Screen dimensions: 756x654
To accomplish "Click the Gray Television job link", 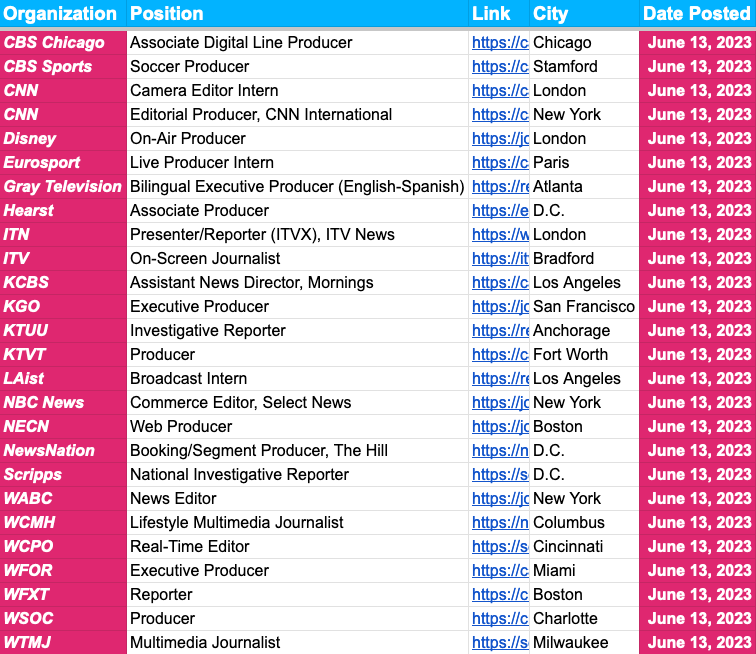I will pyautogui.click(x=500, y=187).
